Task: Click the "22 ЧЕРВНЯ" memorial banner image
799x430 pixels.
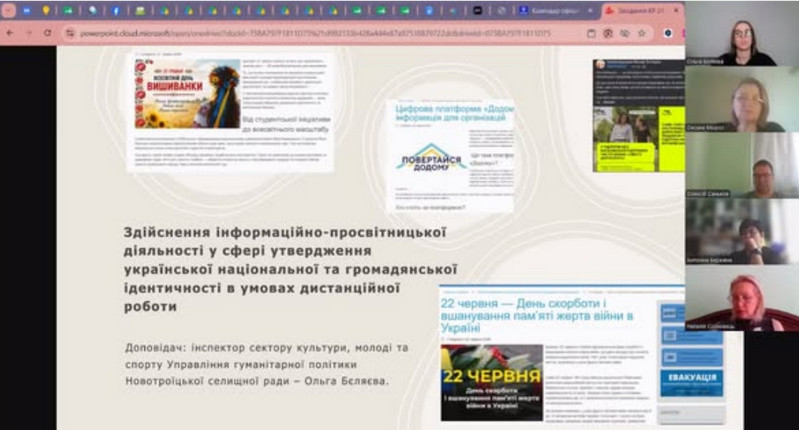Action: (x=492, y=383)
